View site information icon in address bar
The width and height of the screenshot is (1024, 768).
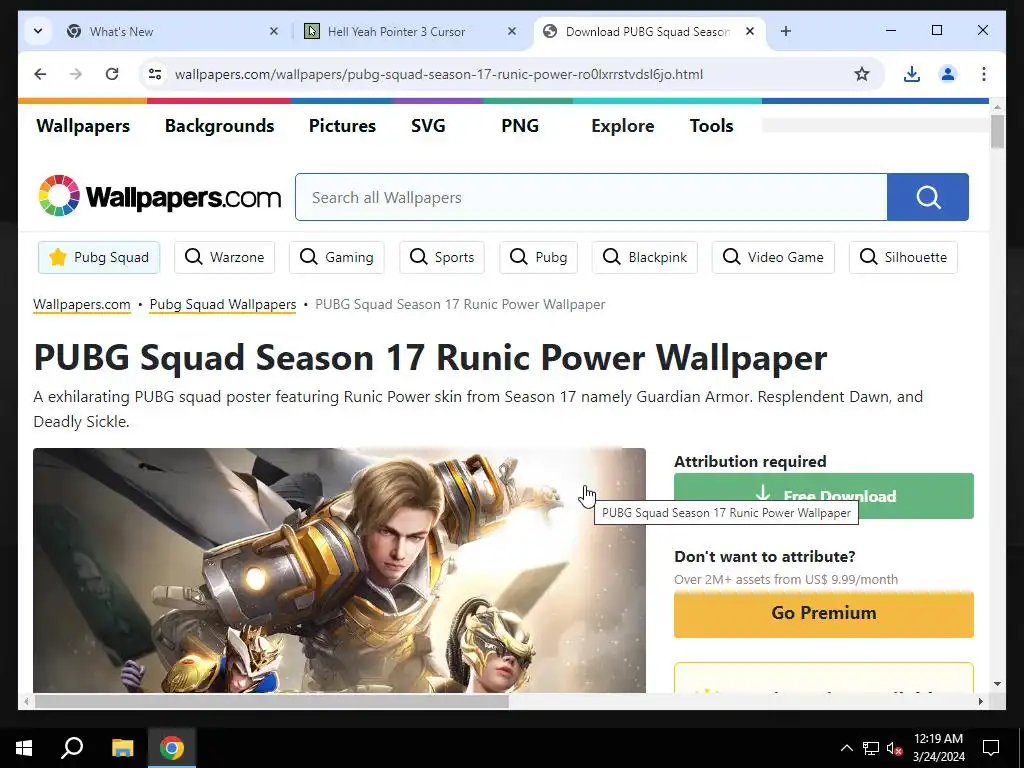tap(155, 74)
